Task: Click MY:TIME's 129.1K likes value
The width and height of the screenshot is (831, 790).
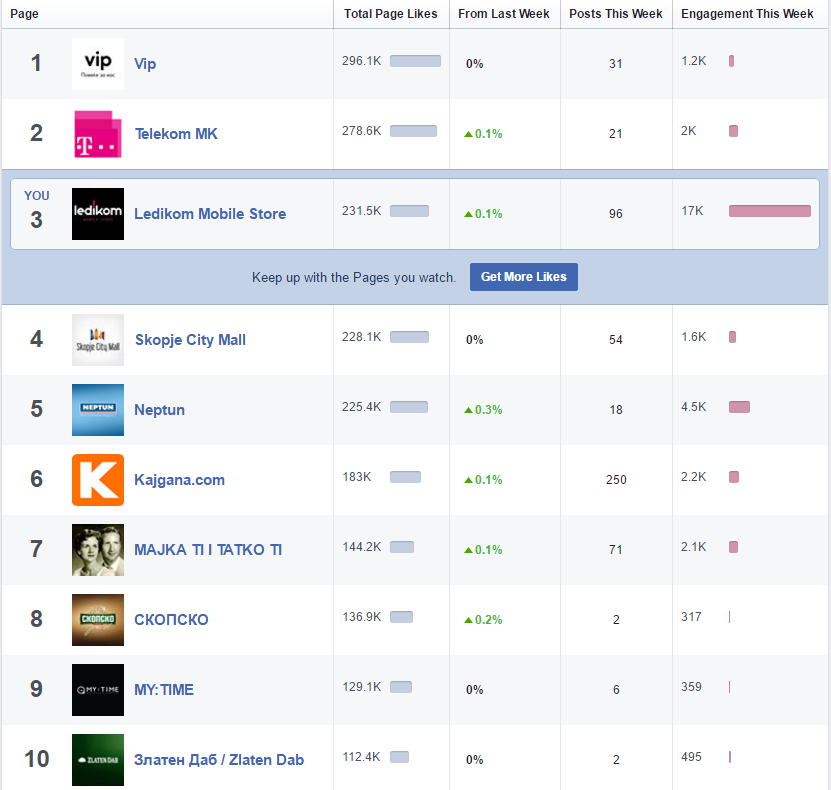Action: click(361, 687)
